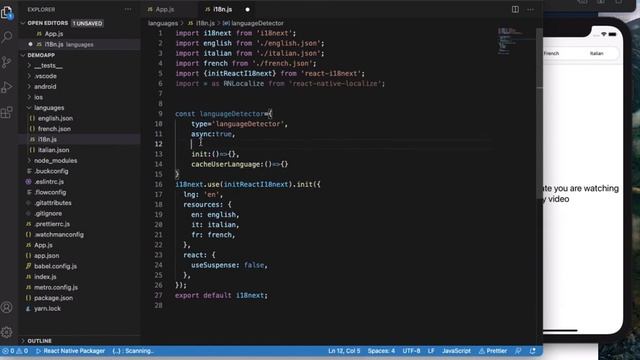Viewport: 640px width, 360px height.
Task: Expand the .vscode folder
Action: click(x=29, y=76)
